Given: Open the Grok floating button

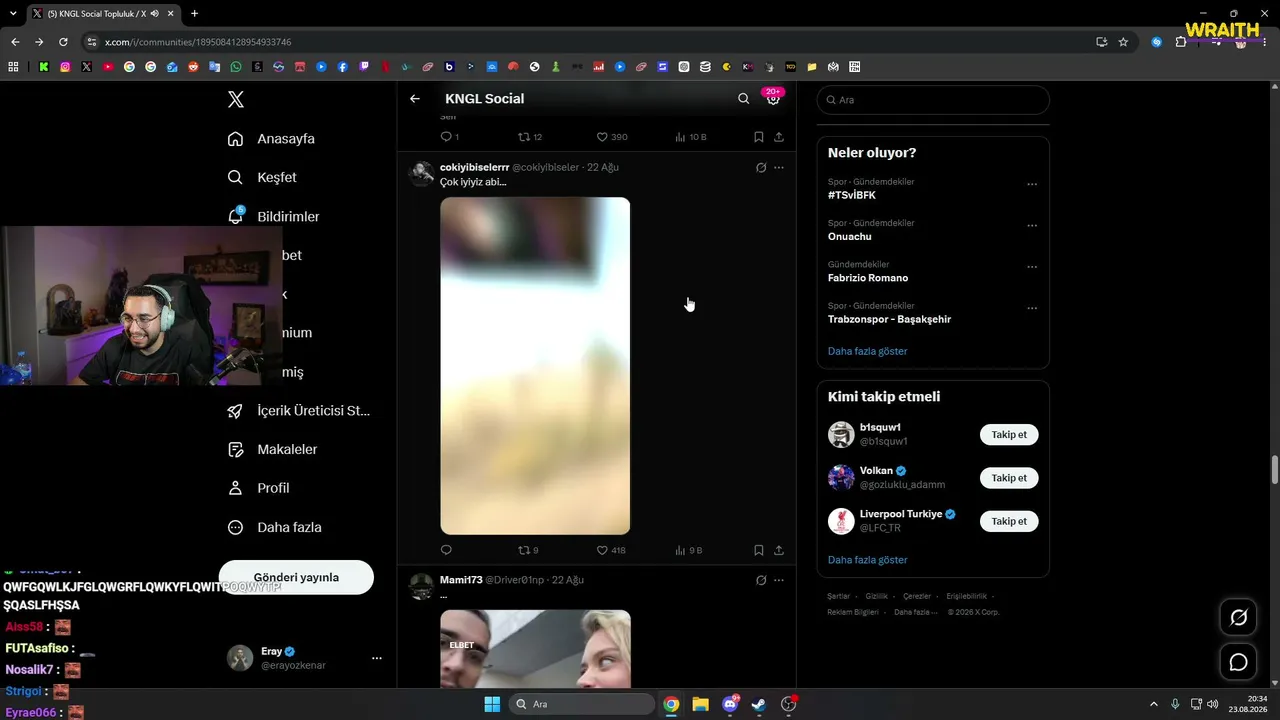Looking at the screenshot, I should click(1238, 618).
